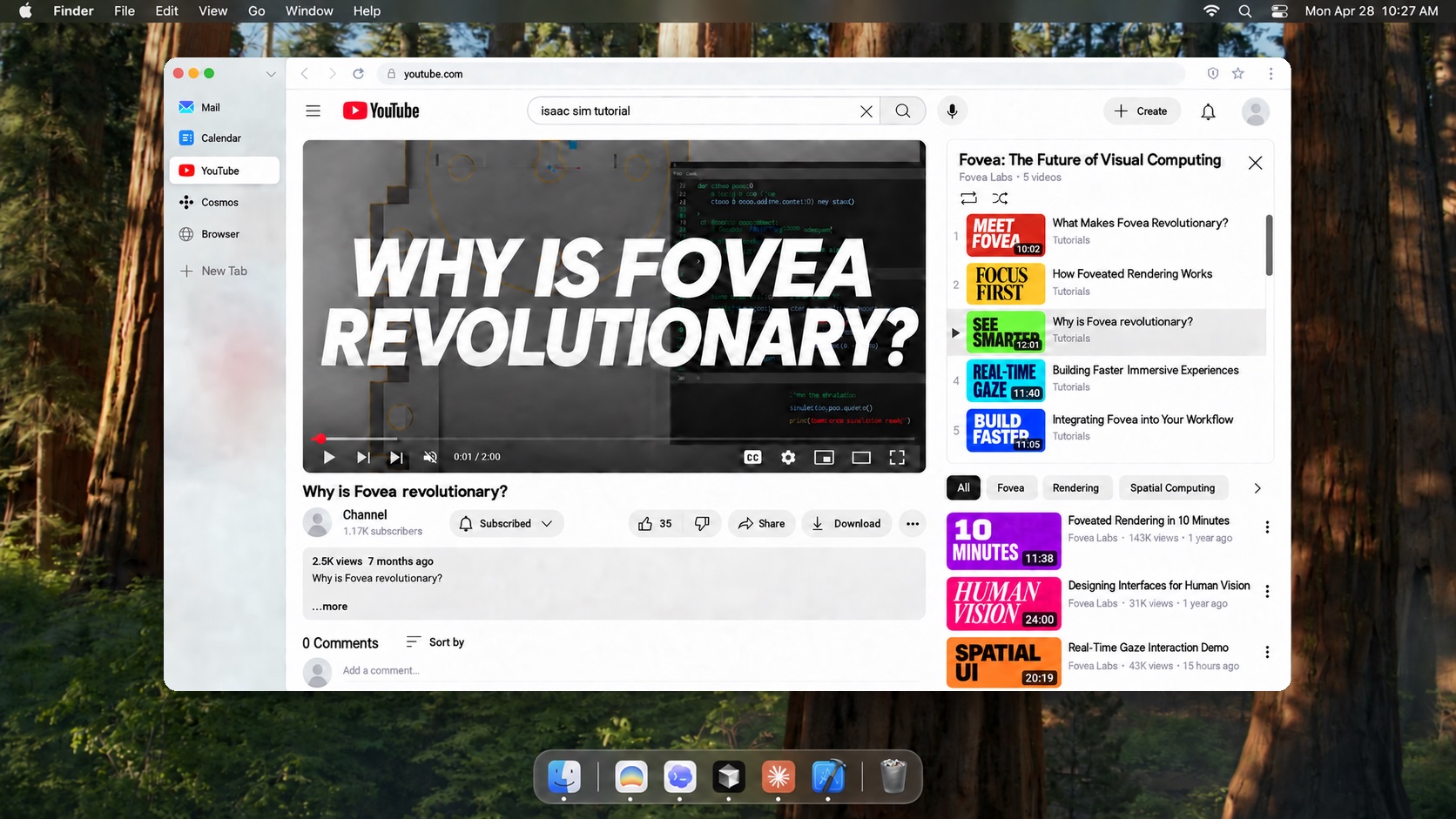Open Sort by comments menu
1456x819 pixels.
[435, 641]
